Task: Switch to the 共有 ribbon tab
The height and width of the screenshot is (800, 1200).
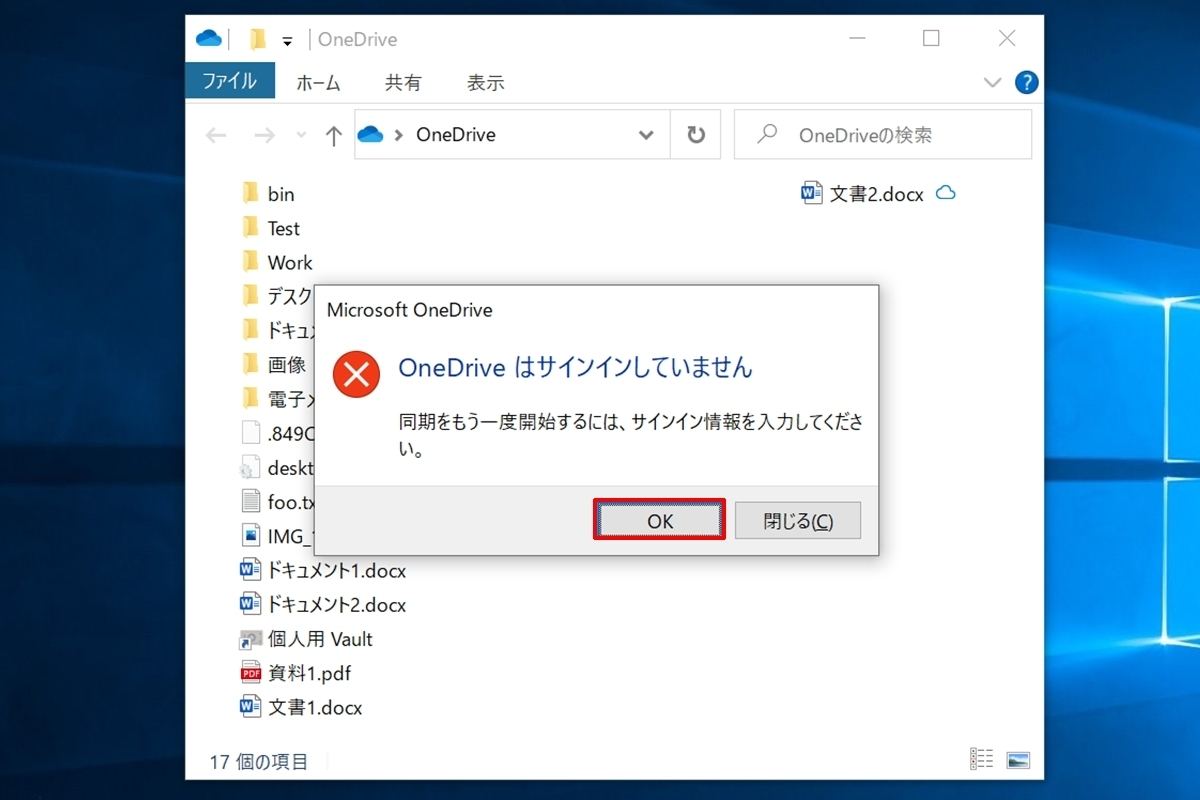Action: click(403, 83)
